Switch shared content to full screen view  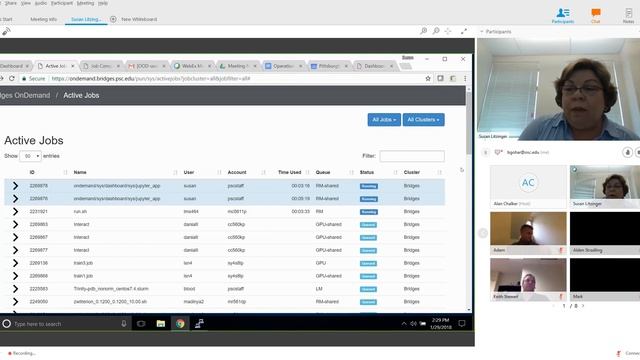[x=464, y=31]
